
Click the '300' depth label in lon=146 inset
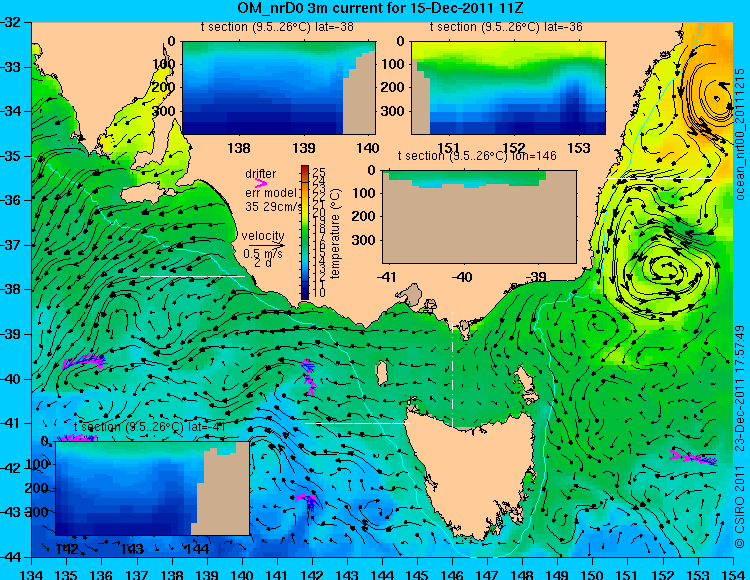click(x=365, y=240)
